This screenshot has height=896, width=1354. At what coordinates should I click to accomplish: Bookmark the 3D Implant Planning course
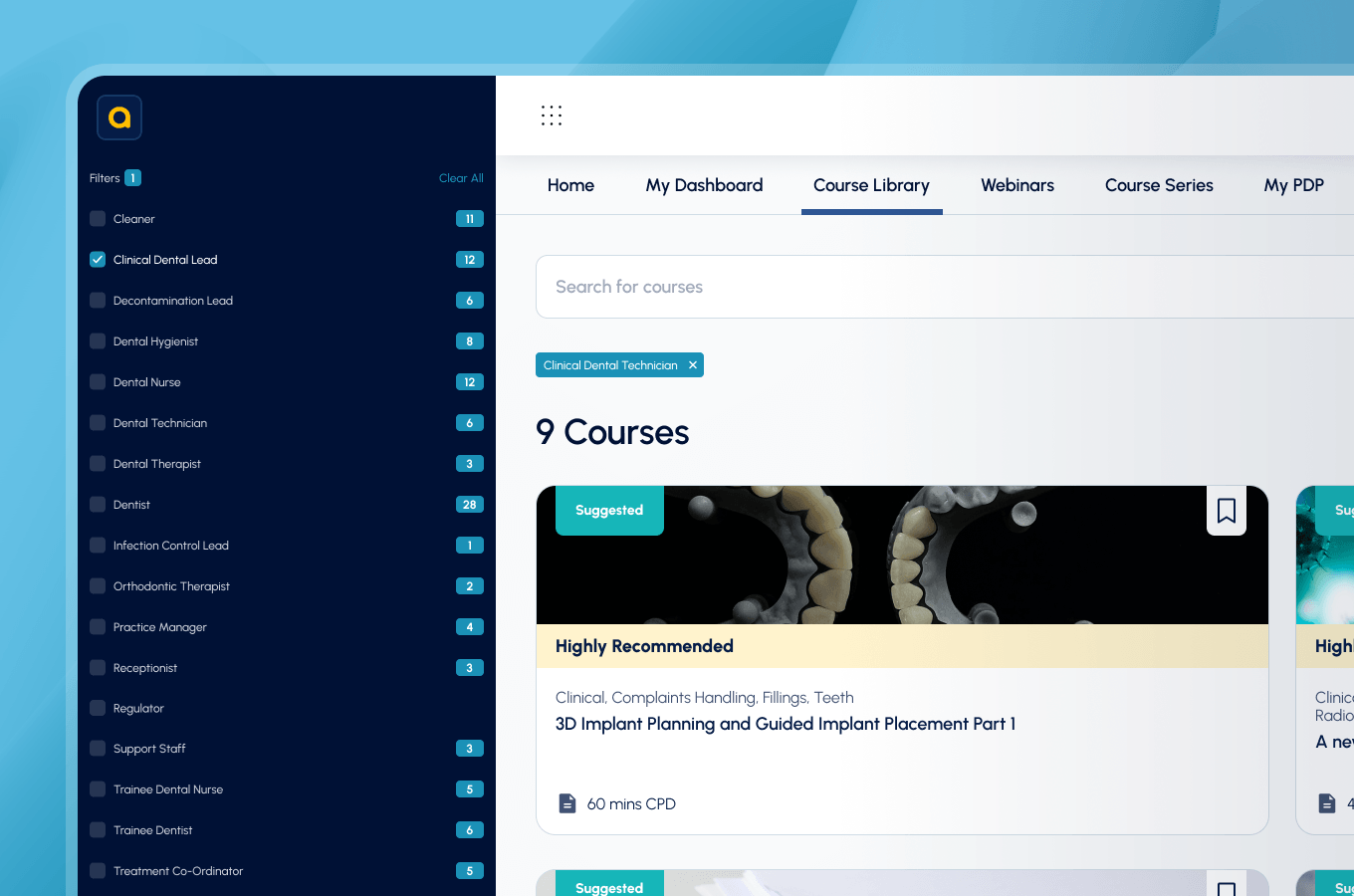(x=1227, y=511)
